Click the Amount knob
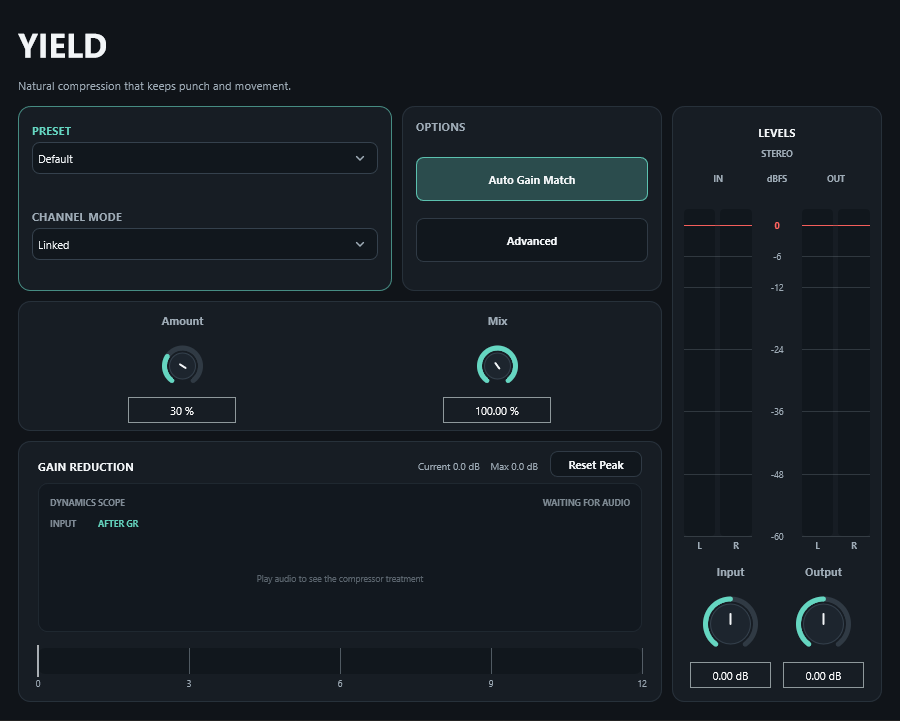This screenshot has height=721, width=900. coord(182,365)
